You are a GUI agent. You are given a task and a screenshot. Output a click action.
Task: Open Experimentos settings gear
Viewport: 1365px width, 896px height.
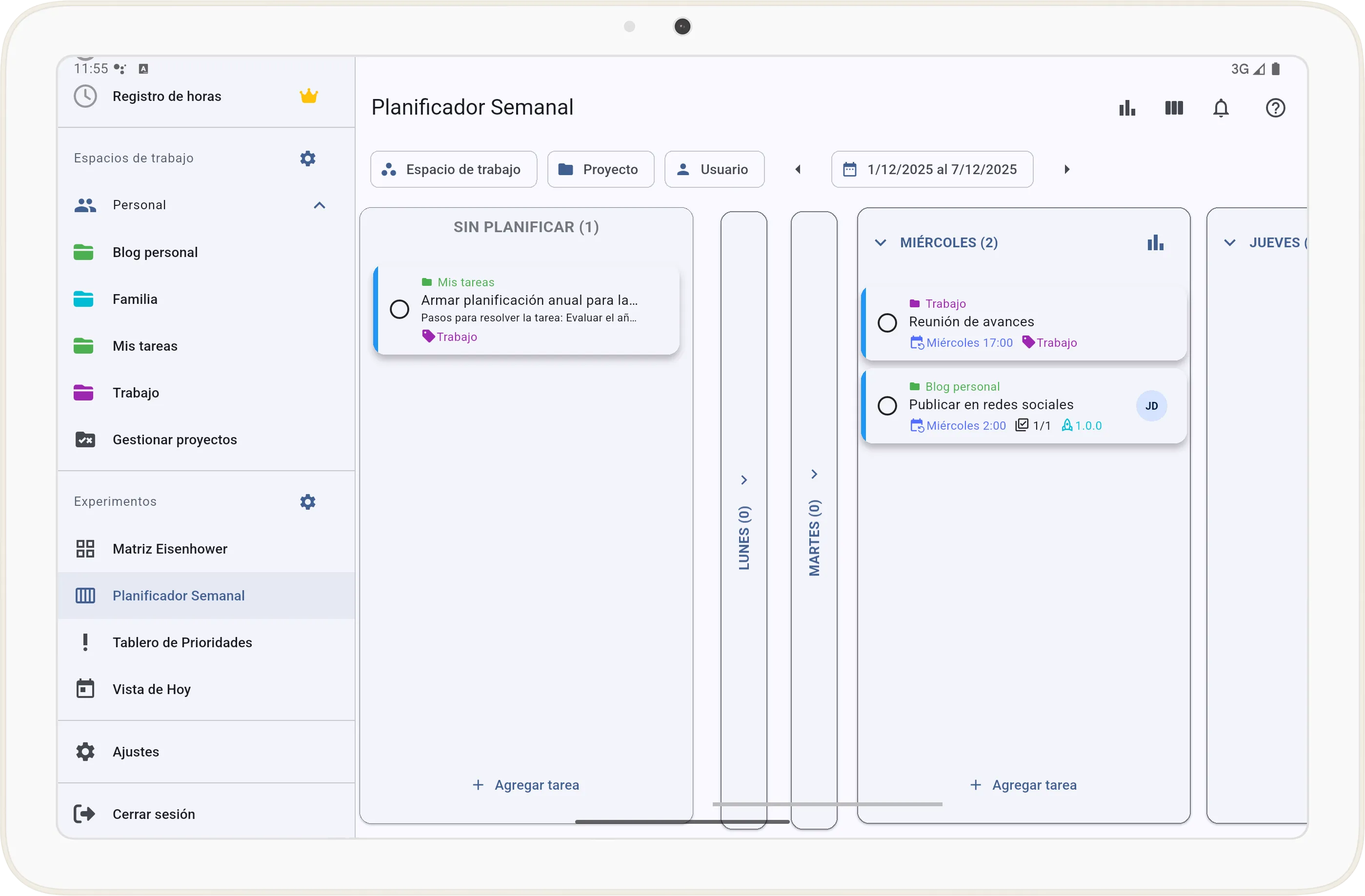click(x=307, y=501)
